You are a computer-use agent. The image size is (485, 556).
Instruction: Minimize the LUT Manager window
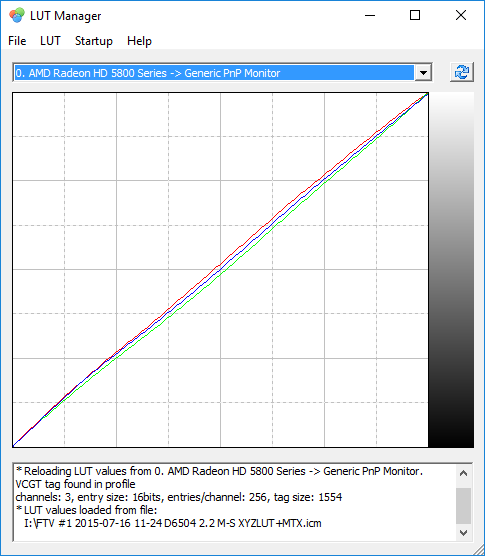tap(370, 15)
